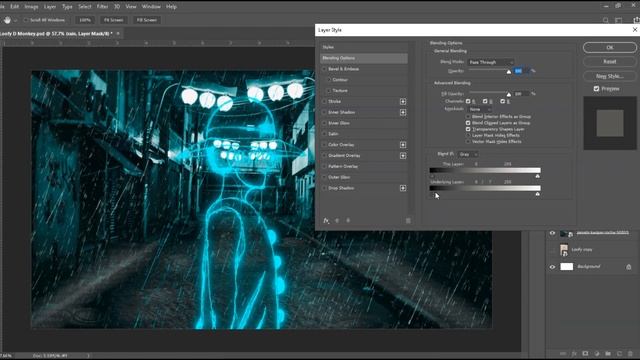640x360 pixels.
Task: Open the Blend Mode Pass Through dropdown
Action: (491, 62)
